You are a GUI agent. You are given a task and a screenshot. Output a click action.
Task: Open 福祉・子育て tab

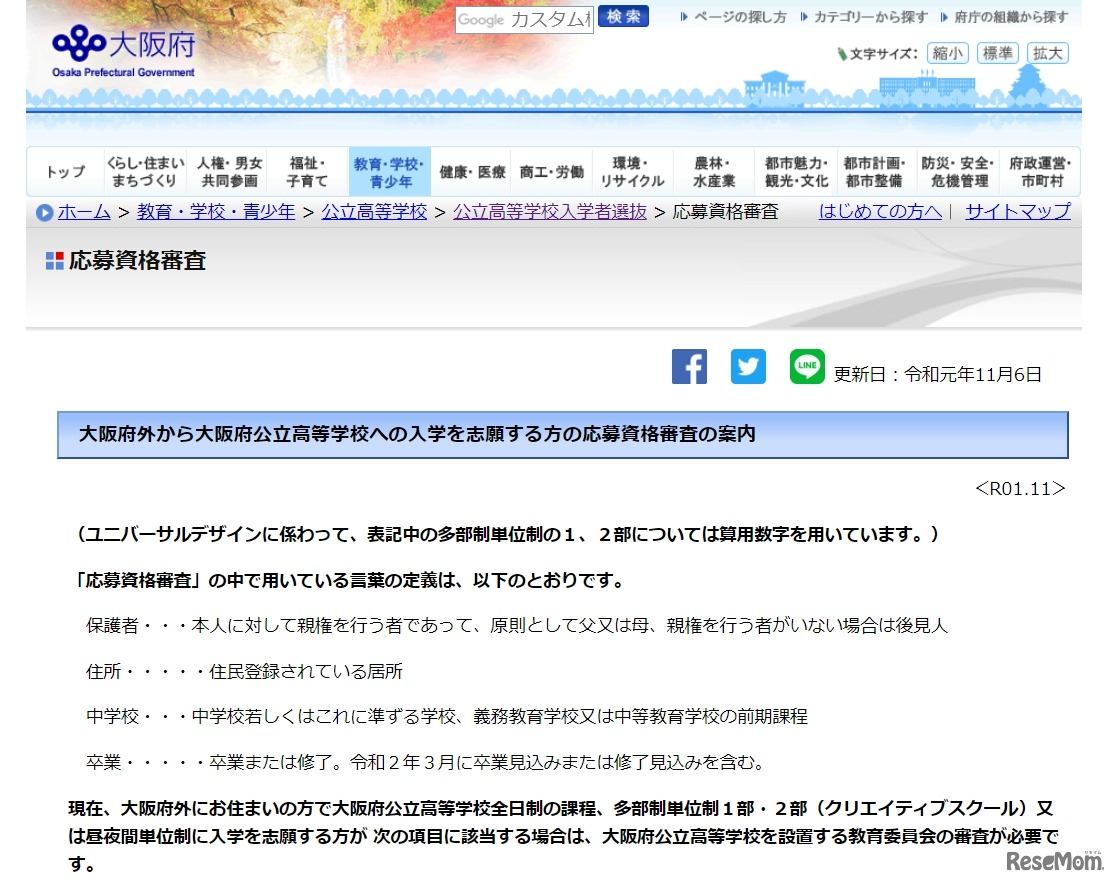point(307,172)
